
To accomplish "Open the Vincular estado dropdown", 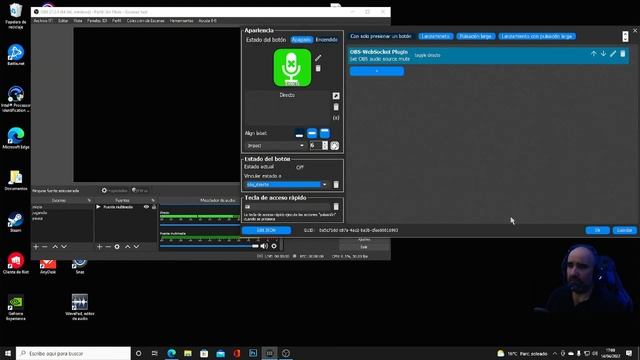I will (x=287, y=184).
